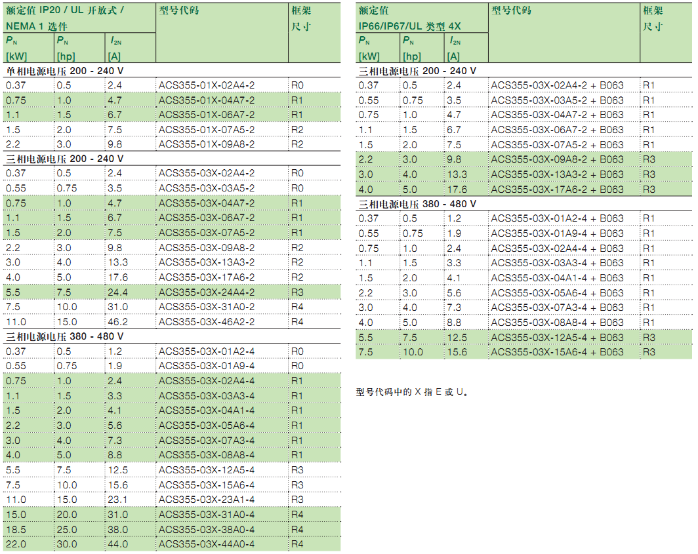Screen dimensions: 698x554
Task: Click type code ACS355-03X-44A0-4
Action: tap(207, 544)
